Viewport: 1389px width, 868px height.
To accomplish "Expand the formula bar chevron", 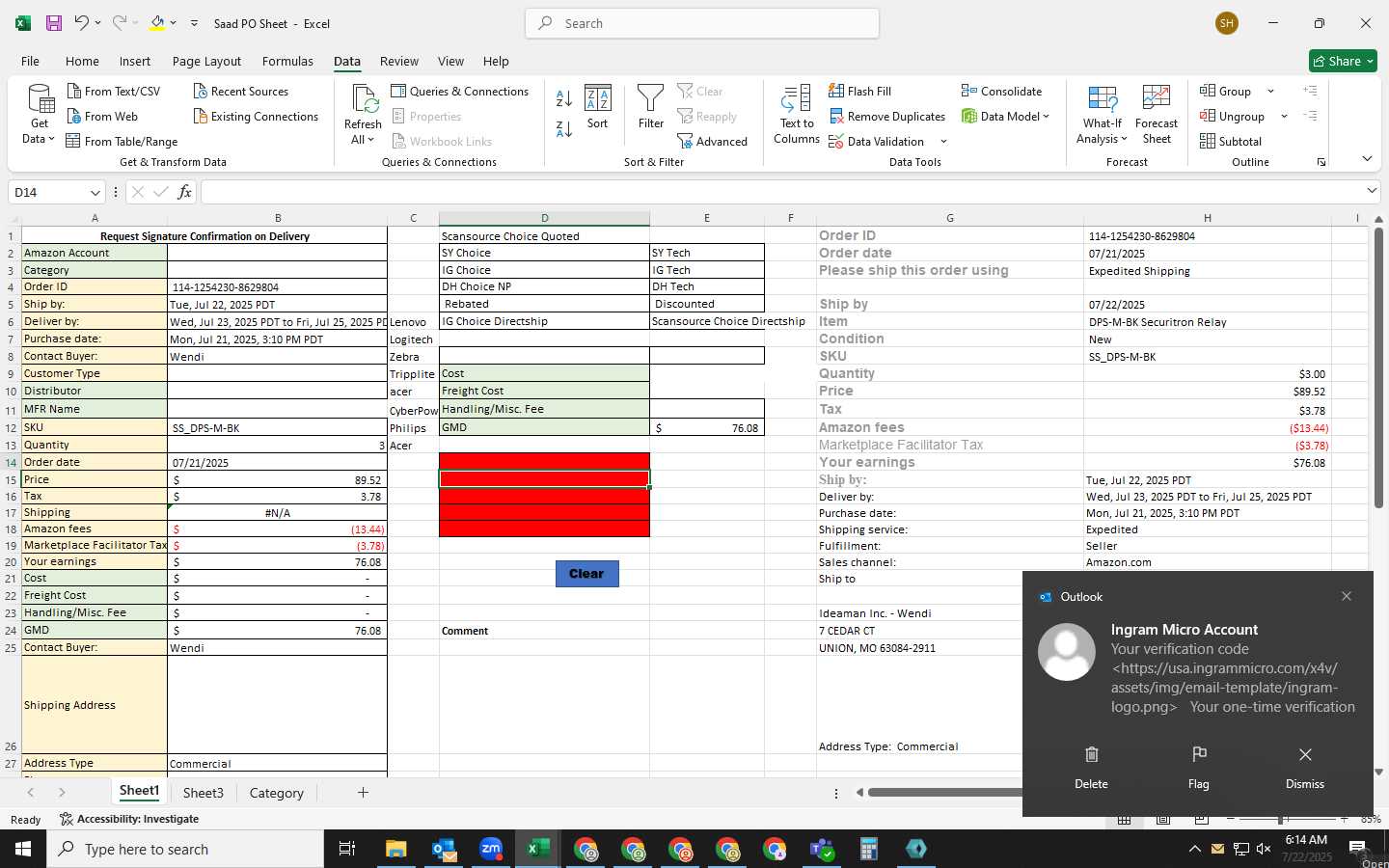I will point(1372,191).
